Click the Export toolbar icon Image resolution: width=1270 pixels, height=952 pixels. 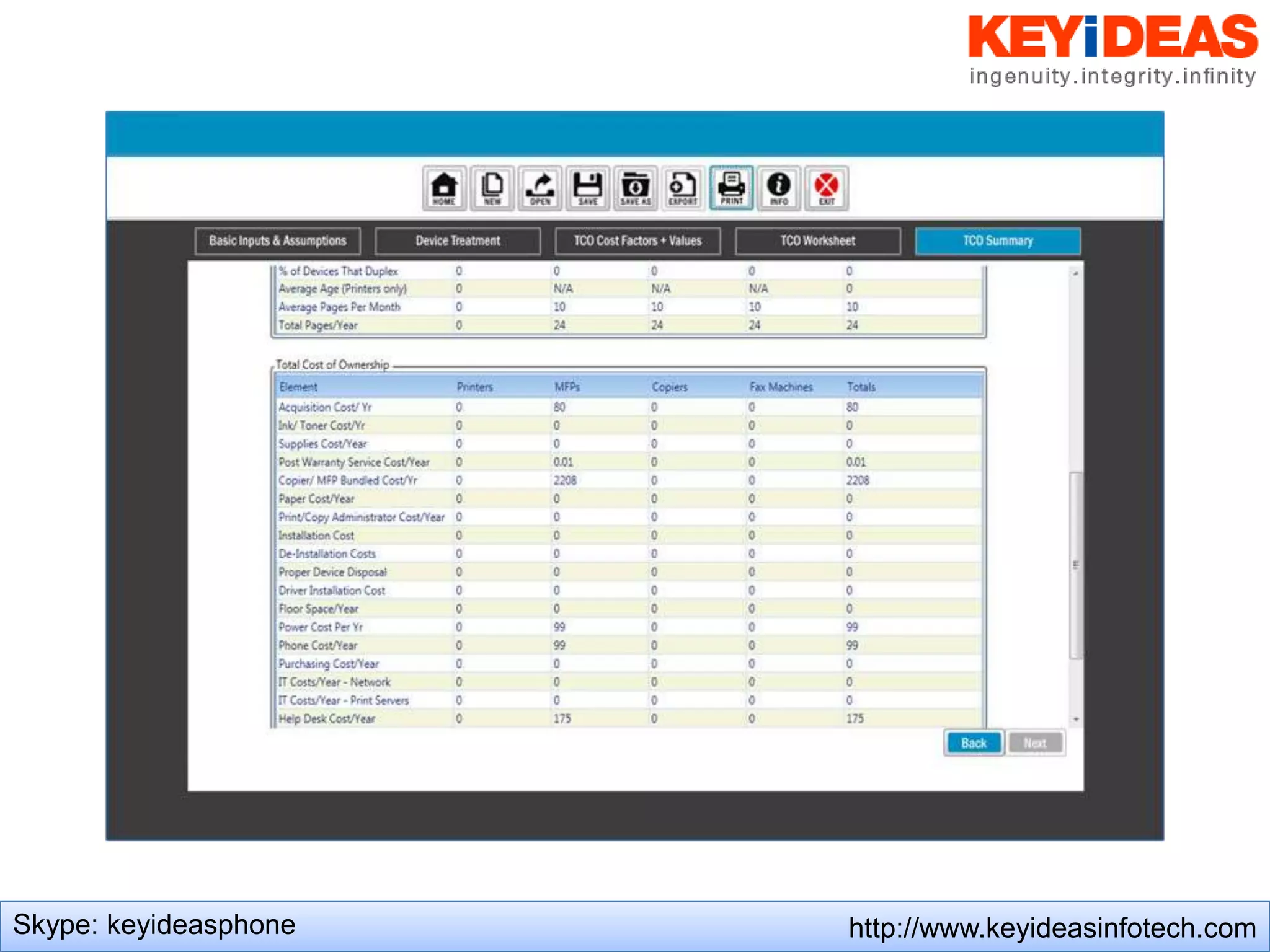coord(683,188)
